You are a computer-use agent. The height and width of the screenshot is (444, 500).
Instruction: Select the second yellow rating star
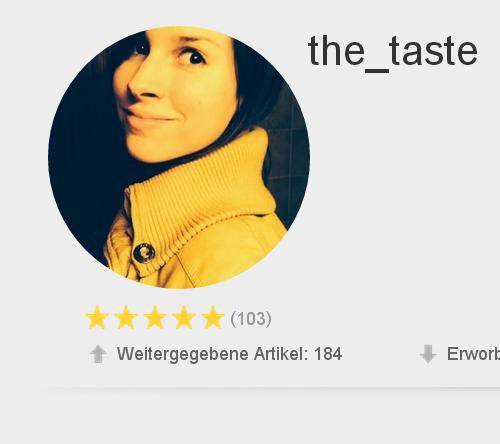tap(126, 318)
